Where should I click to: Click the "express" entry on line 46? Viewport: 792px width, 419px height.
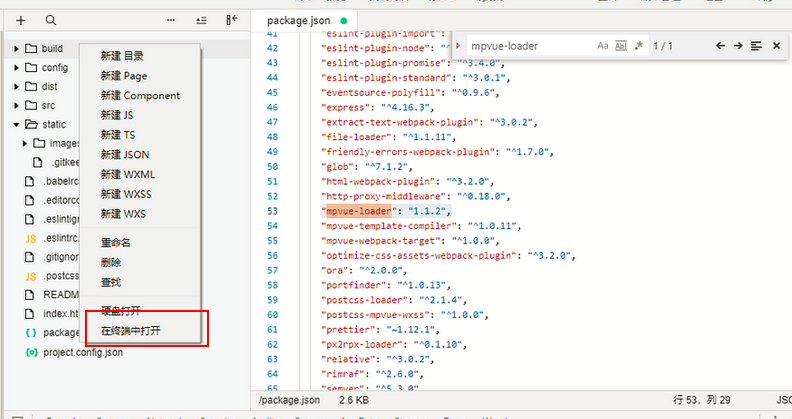click(348, 108)
